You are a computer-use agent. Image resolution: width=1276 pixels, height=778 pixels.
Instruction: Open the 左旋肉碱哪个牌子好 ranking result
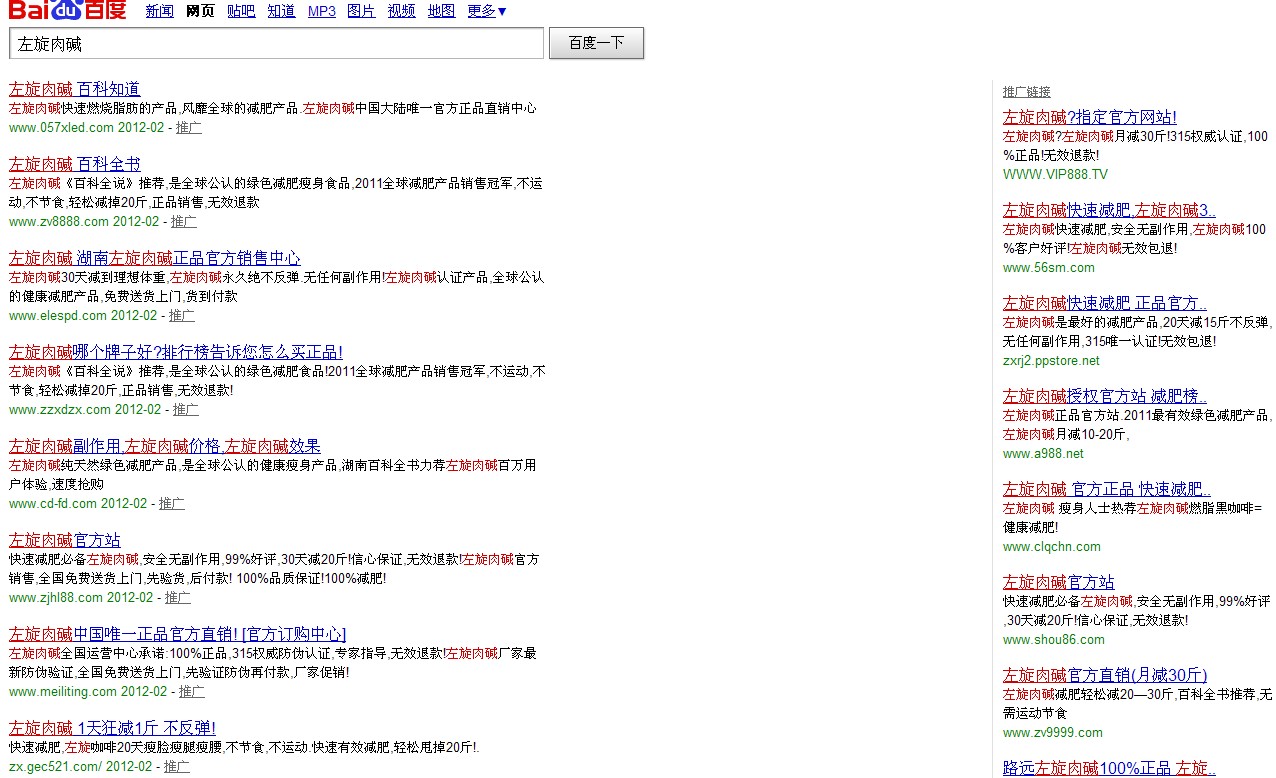[176, 352]
